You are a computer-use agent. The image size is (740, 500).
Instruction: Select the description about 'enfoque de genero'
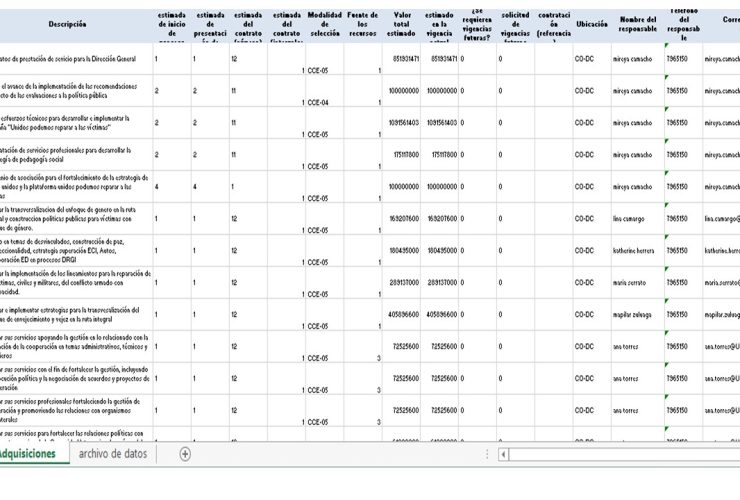pyautogui.click(x=76, y=219)
